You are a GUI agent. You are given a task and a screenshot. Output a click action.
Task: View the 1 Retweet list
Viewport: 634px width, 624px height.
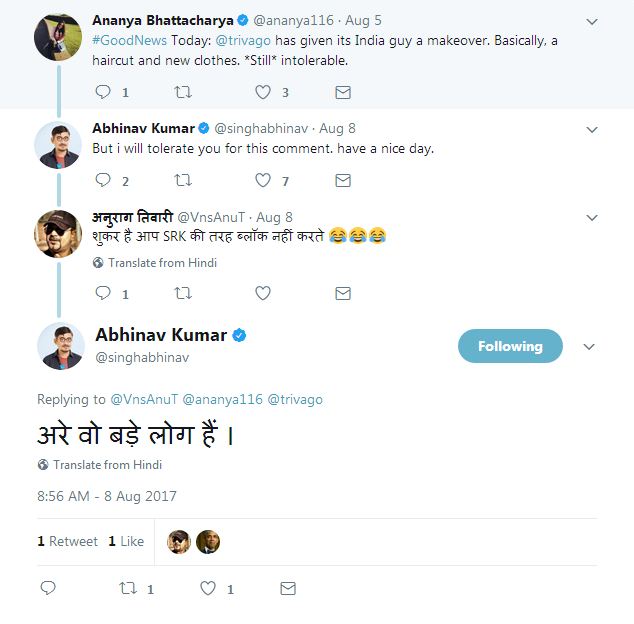[68, 541]
